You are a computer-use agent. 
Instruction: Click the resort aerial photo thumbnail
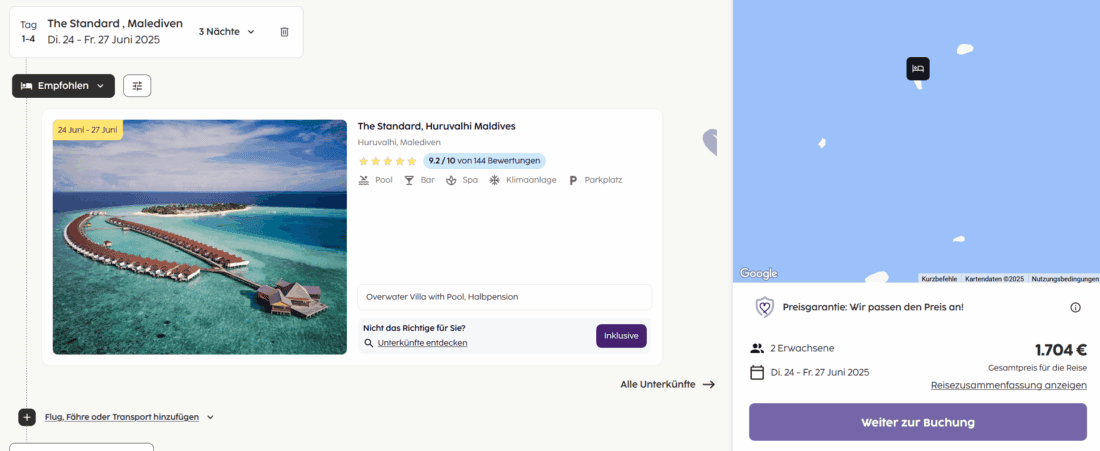[x=200, y=237]
